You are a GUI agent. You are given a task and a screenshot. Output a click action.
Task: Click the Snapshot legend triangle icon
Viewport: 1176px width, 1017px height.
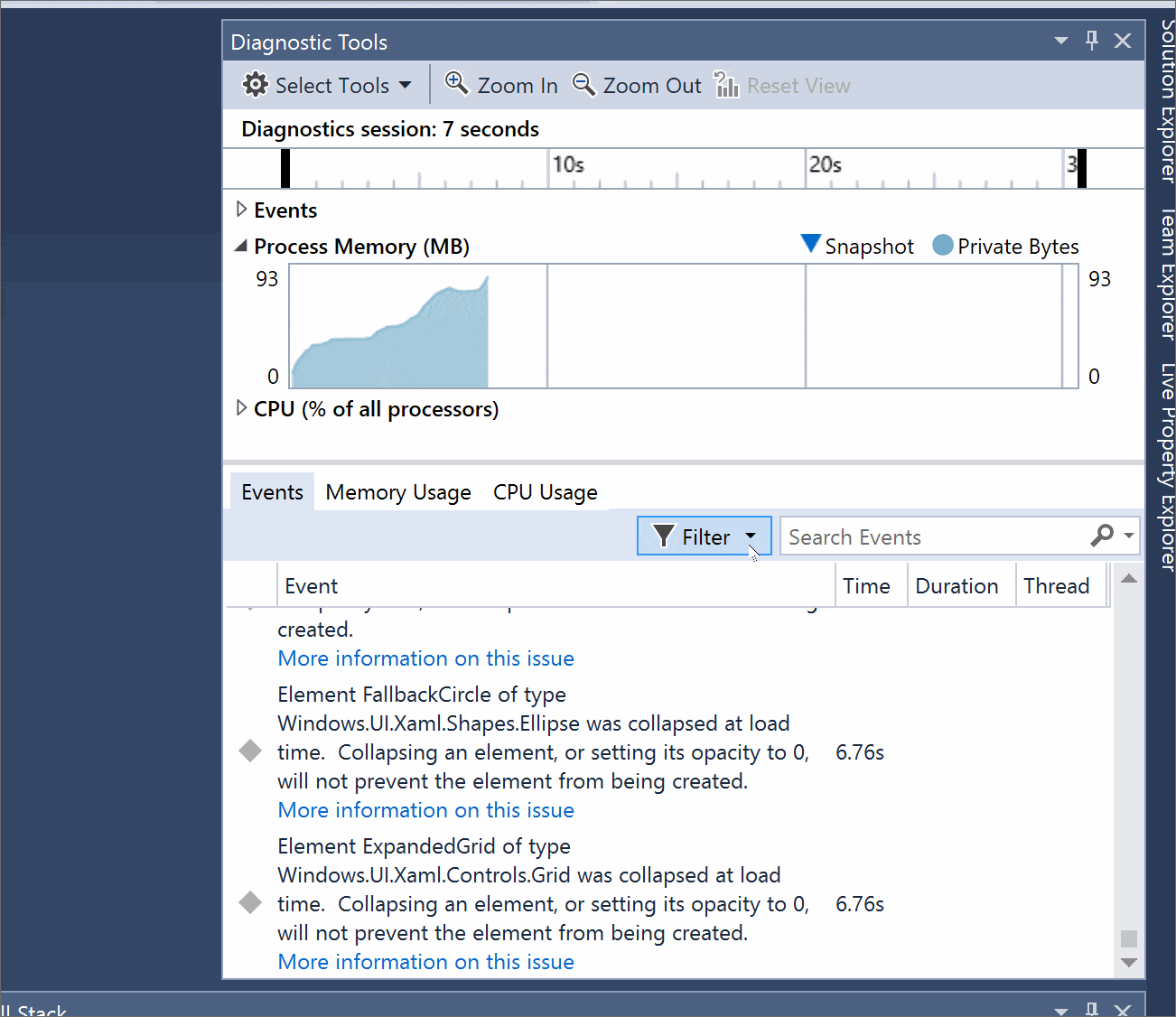click(x=810, y=244)
